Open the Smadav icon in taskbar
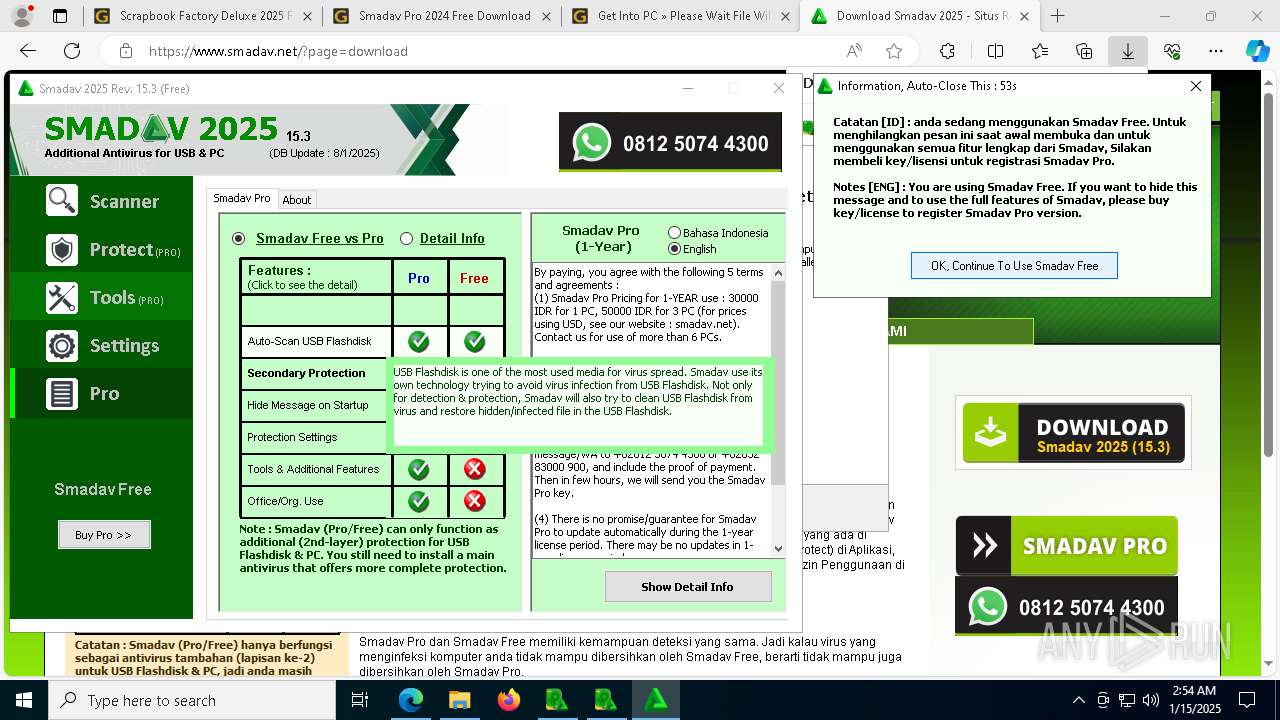The width and height of the screenshot is (1280, 720). pyautogui.click(x=656, y=700)
